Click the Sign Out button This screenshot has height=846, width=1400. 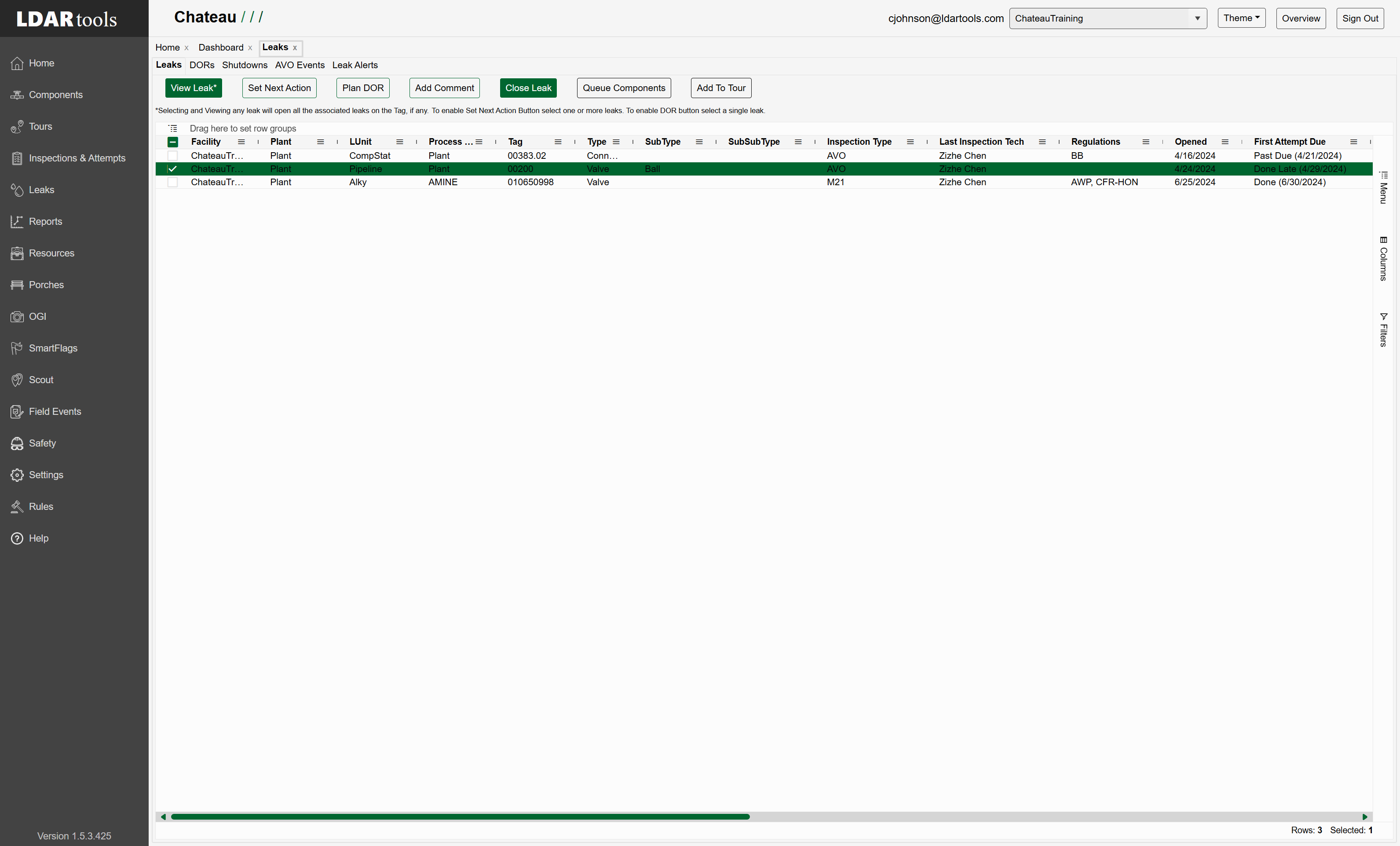point(1360,18)
